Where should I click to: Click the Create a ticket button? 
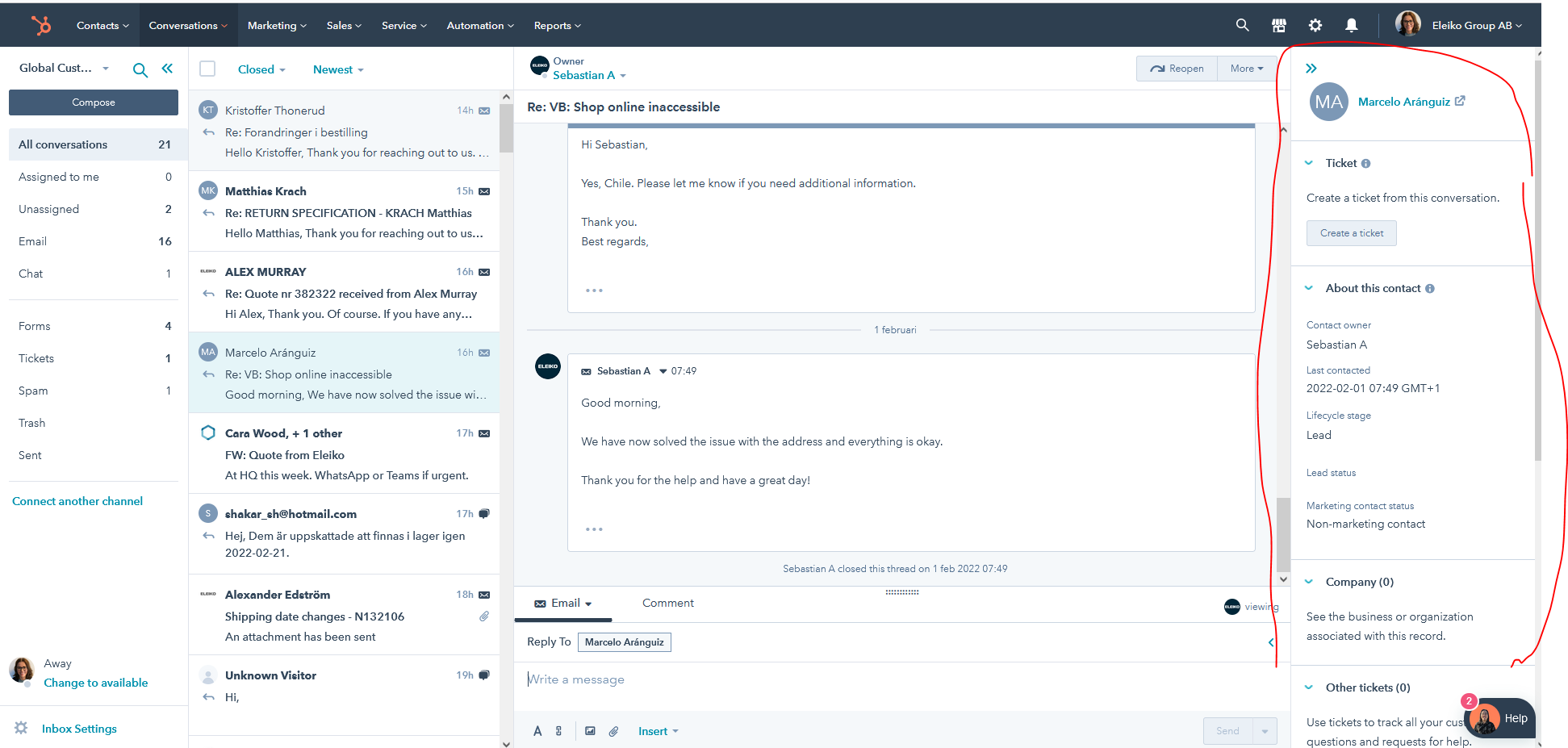pyautogui.click(x=1351, y=233)
